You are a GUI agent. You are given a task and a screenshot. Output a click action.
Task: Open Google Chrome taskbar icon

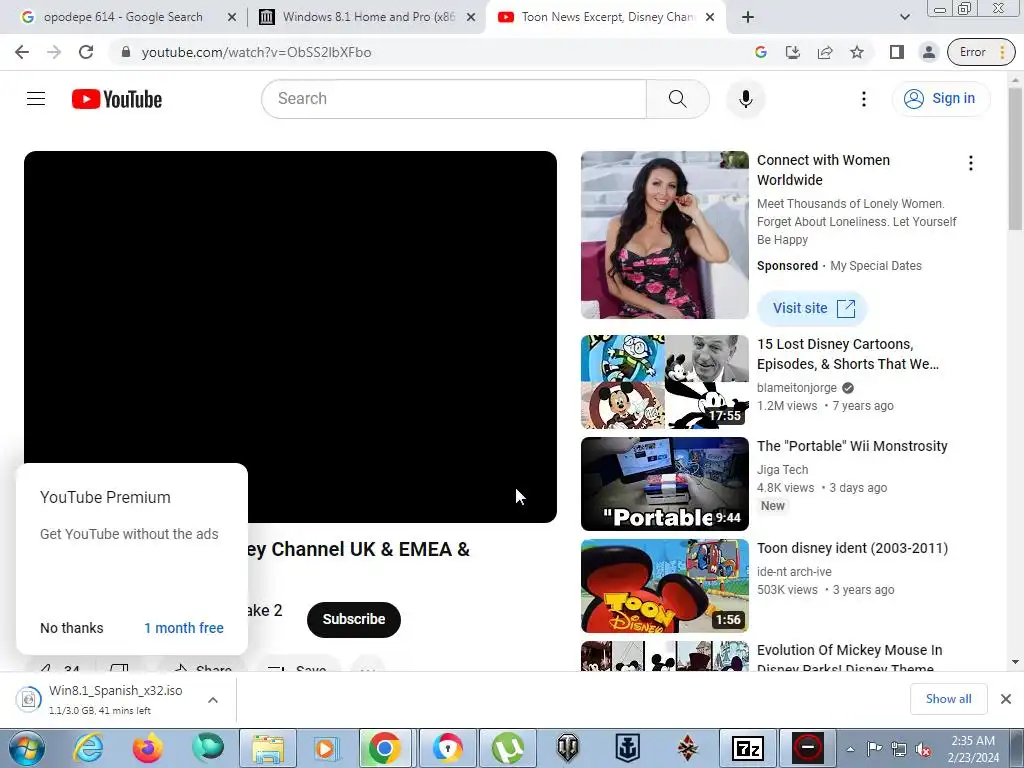coord(384,748)
